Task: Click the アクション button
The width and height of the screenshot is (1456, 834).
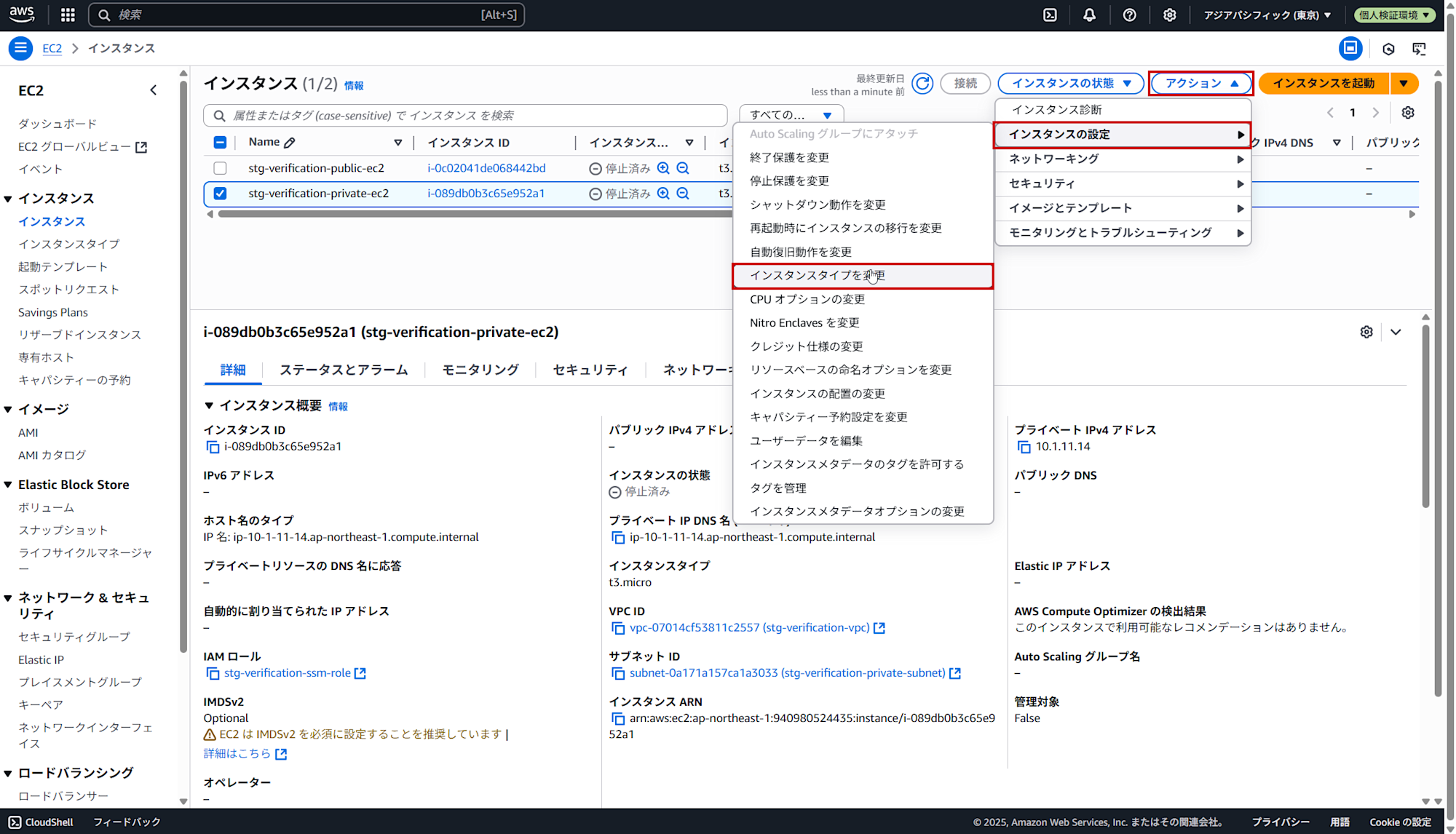Action: click(x=1201, y=84)
